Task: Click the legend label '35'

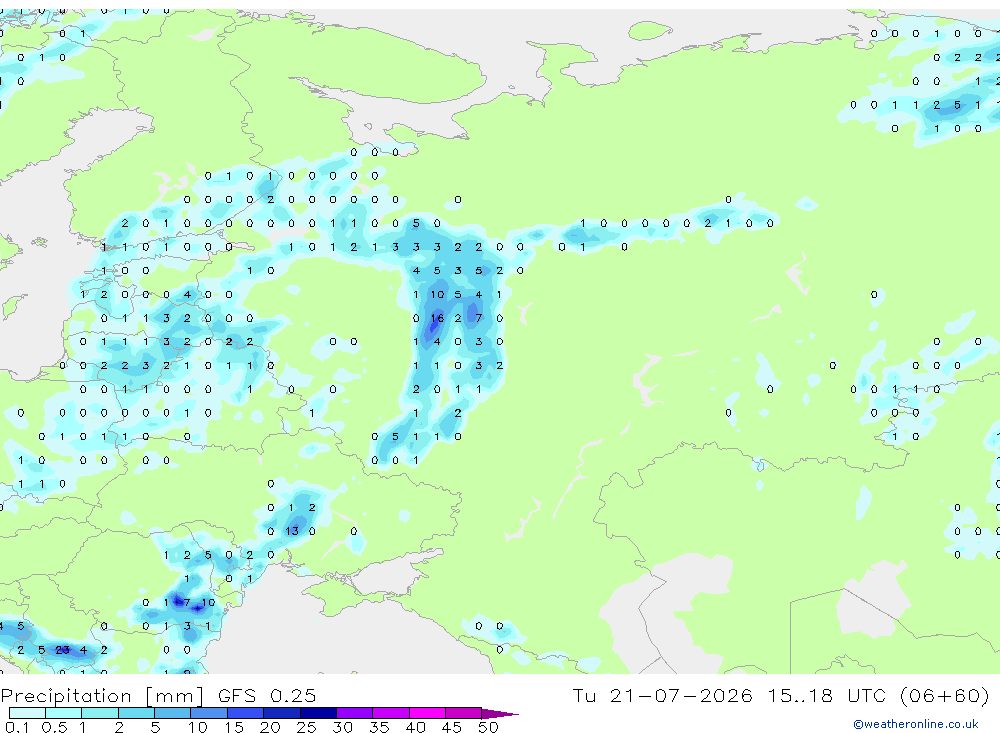Action: (x=379, y=727)
